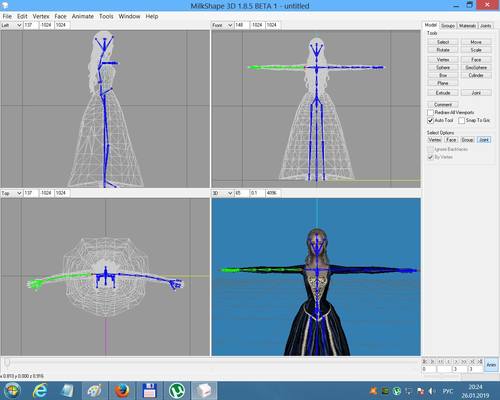Click the Extrude tool button

443,93
